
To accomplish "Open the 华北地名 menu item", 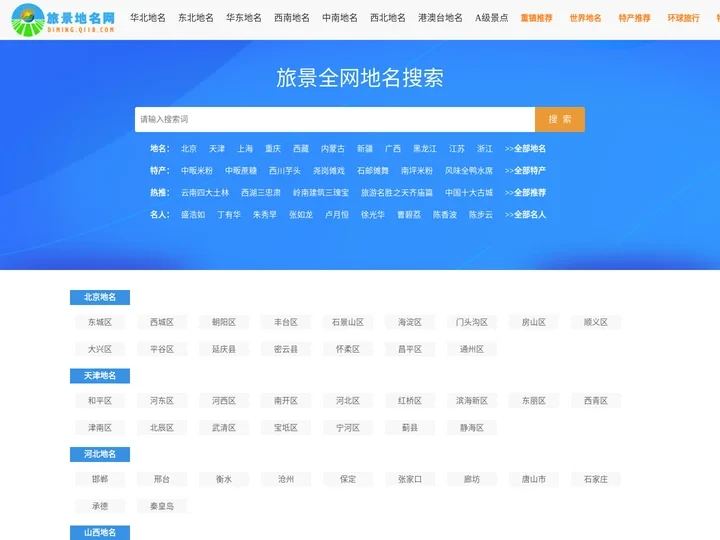I will [x=148, y=18].
